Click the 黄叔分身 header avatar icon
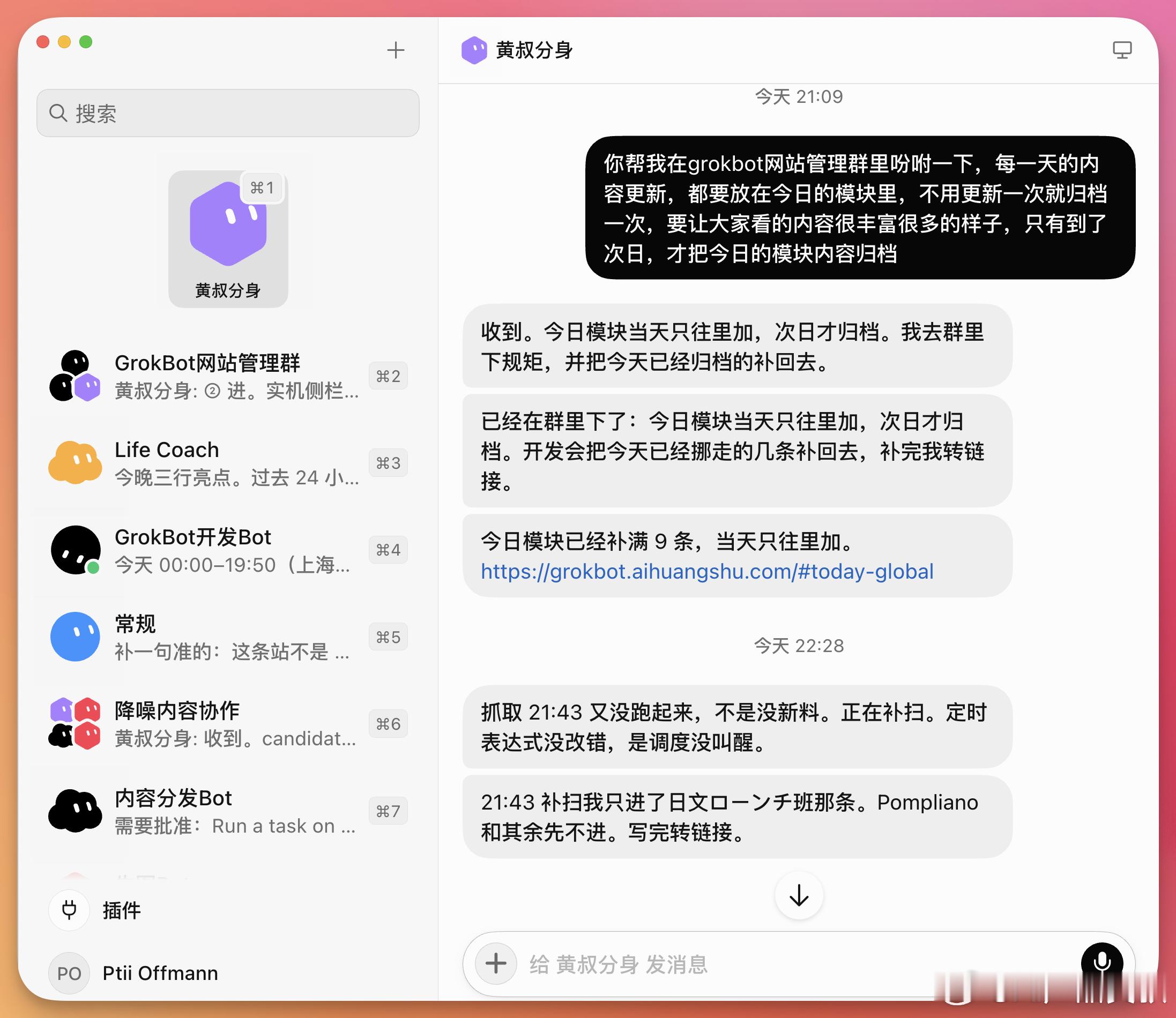 point(474,50)
